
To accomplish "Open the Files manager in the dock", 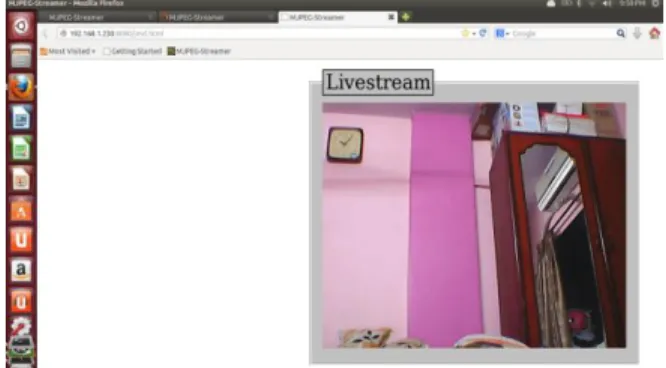I will coord(21,56).
